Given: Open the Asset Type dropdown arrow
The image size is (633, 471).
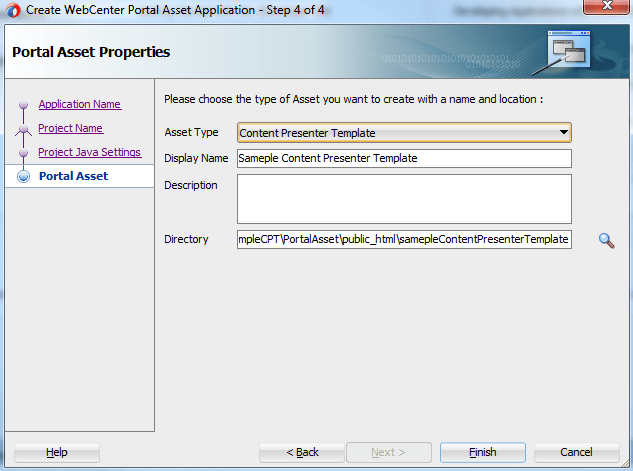Looking at the screenshot, I should [x=564, y=132].
